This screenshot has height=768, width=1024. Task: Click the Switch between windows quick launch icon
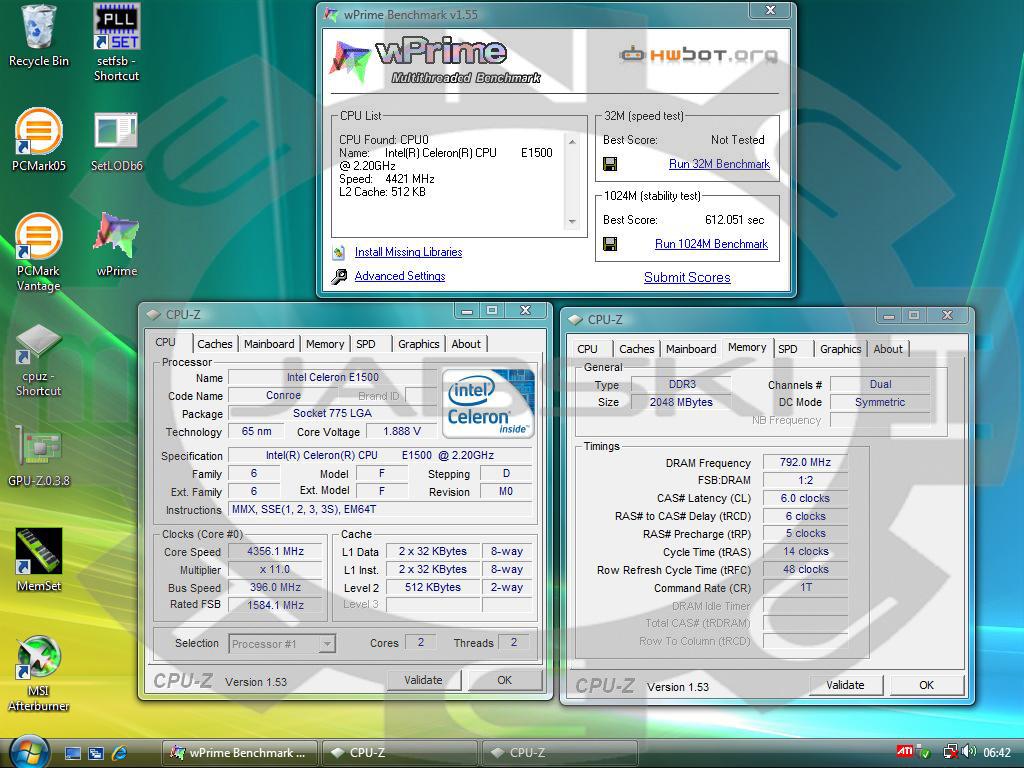95,753
